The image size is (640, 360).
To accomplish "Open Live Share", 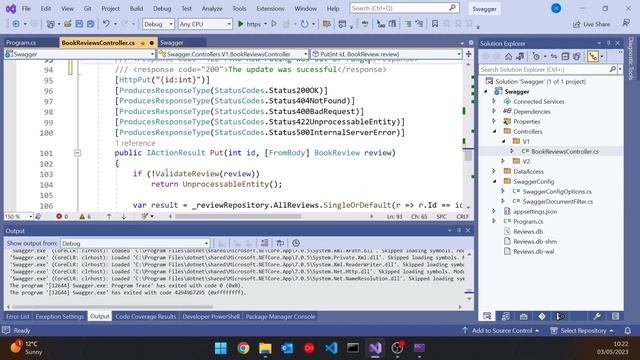I will click(x=591, y=24).
